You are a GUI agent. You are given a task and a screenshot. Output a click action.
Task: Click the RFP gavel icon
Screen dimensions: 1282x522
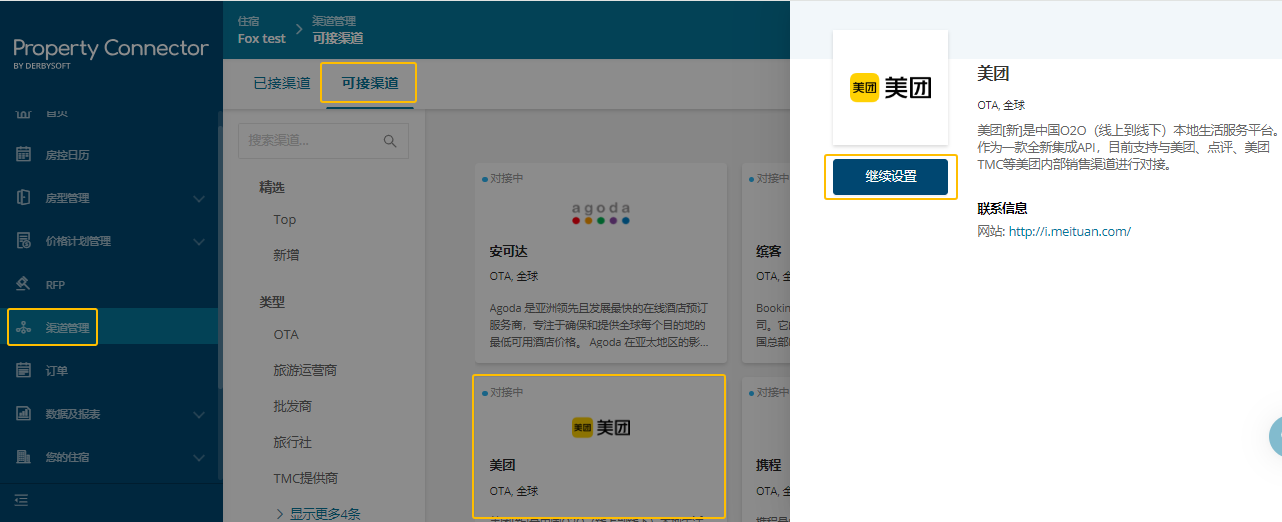[x=24, y=284]
